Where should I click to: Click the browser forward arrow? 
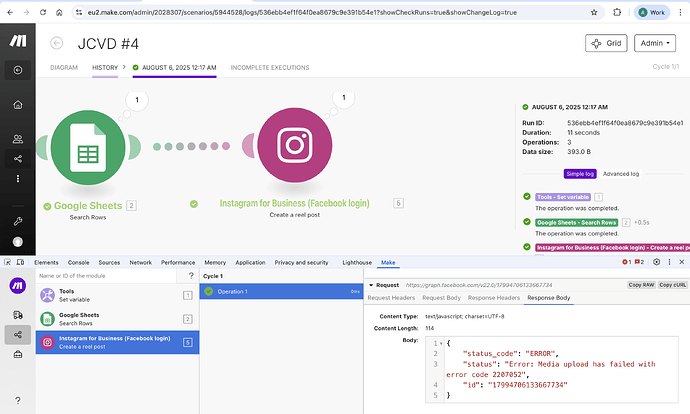tap(26, 12)
